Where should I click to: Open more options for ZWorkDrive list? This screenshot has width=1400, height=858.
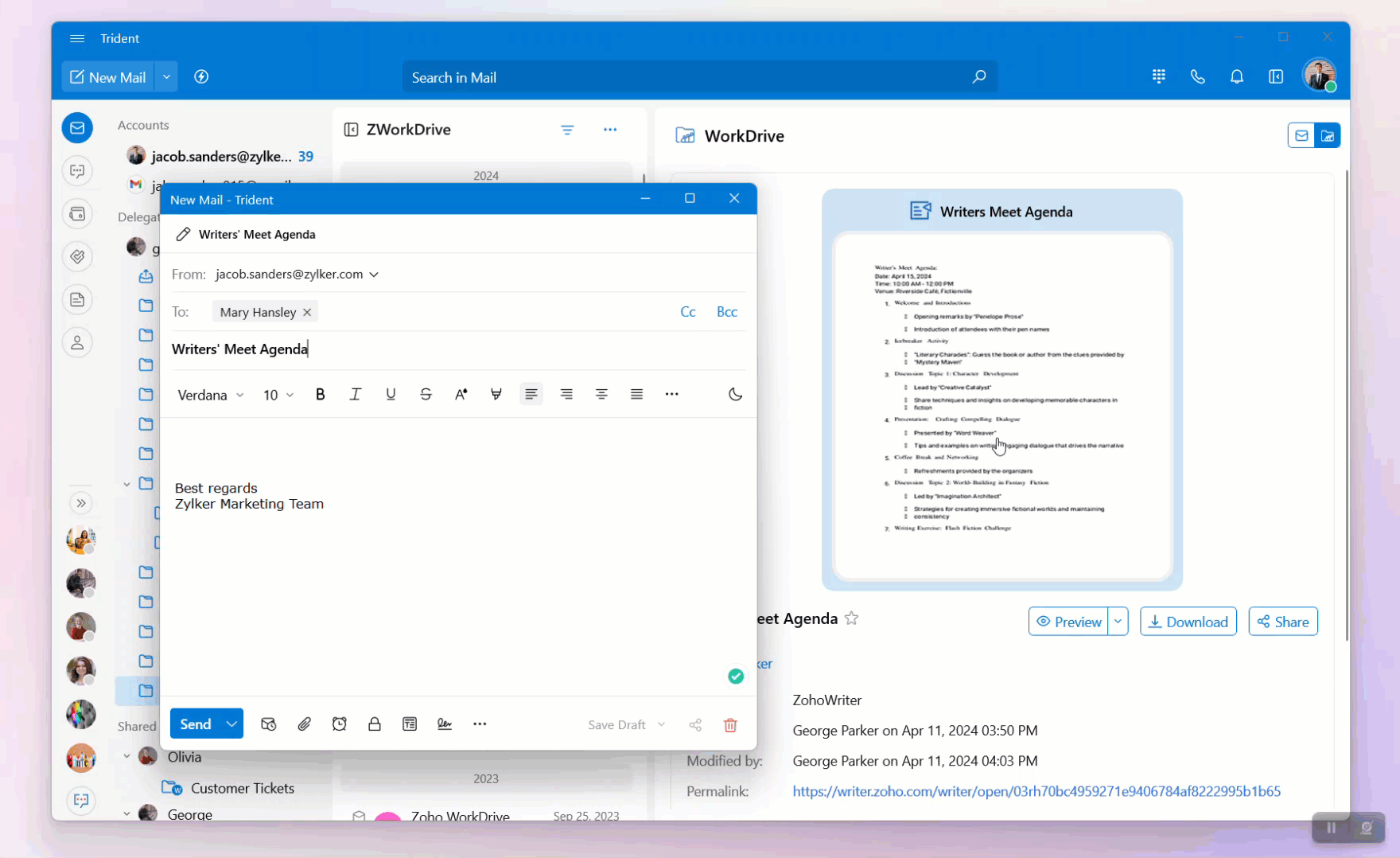click(x=610, y=130)
